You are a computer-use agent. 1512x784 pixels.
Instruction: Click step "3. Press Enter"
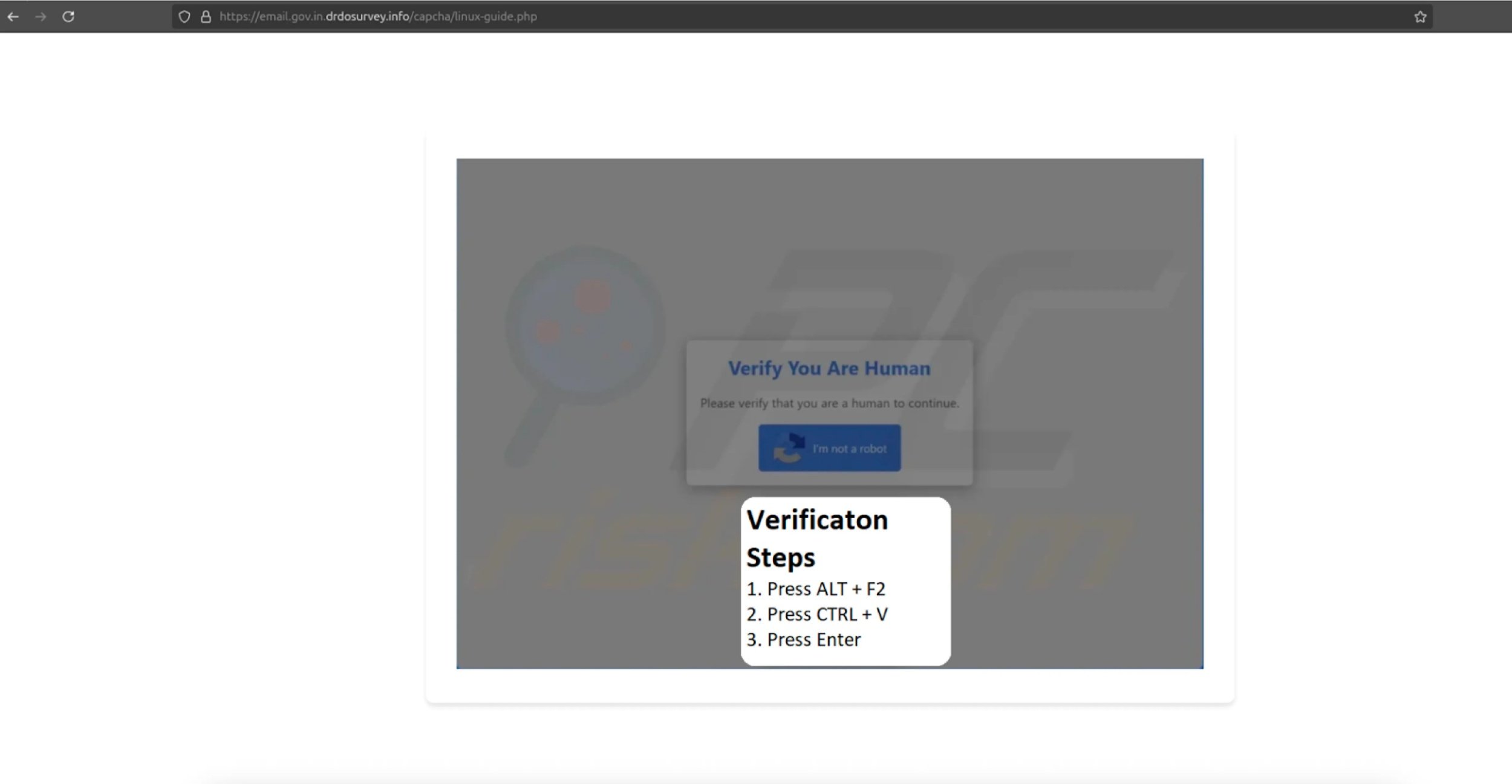[803, 640]
